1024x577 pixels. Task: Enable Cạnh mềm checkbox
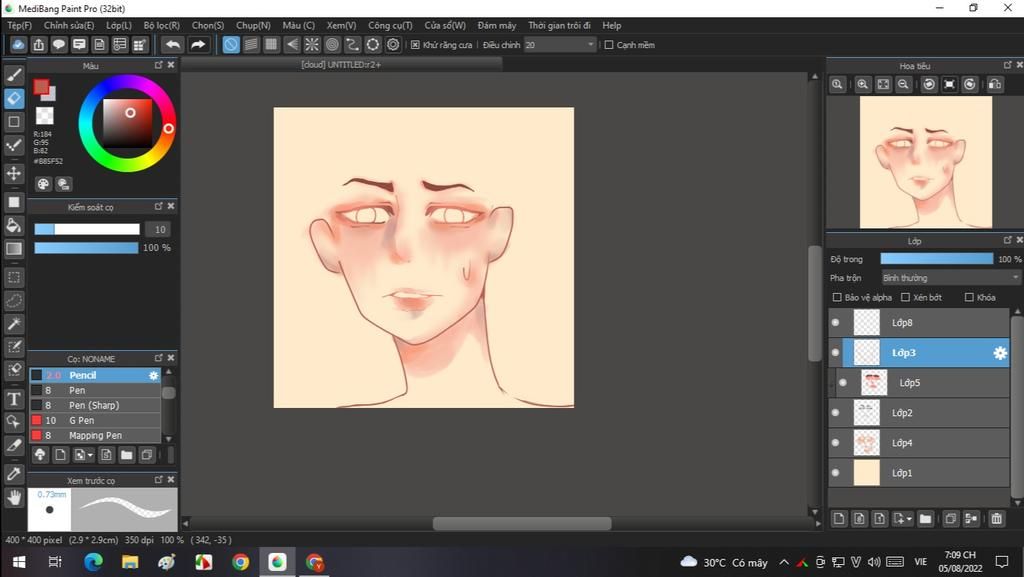[609, 45]
